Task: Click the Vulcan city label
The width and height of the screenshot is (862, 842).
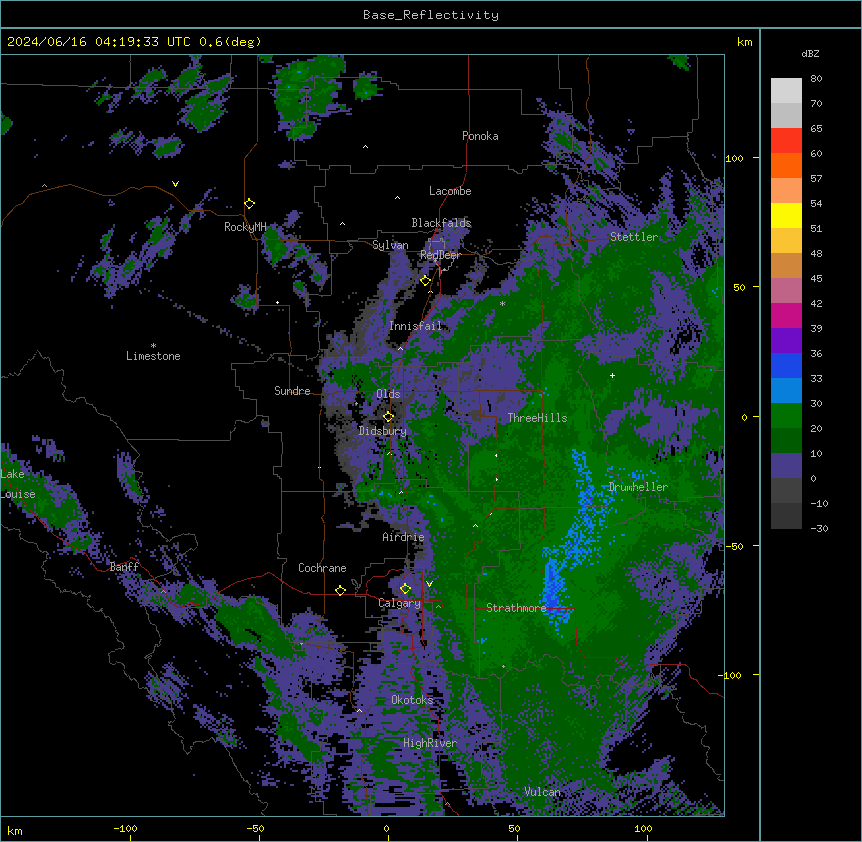Action: pyautogui.click(x=543, y=792)
